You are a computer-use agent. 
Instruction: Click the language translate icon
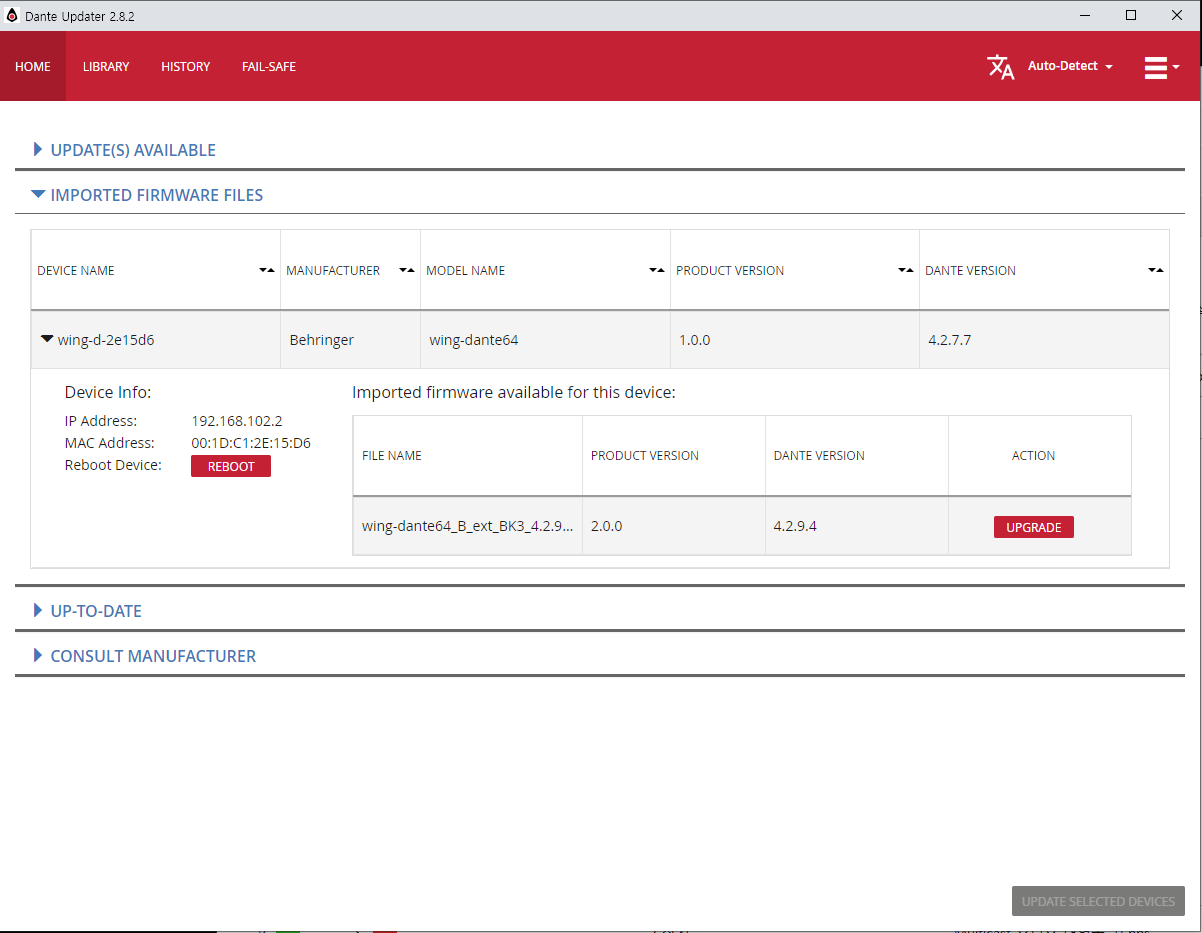1000,67
